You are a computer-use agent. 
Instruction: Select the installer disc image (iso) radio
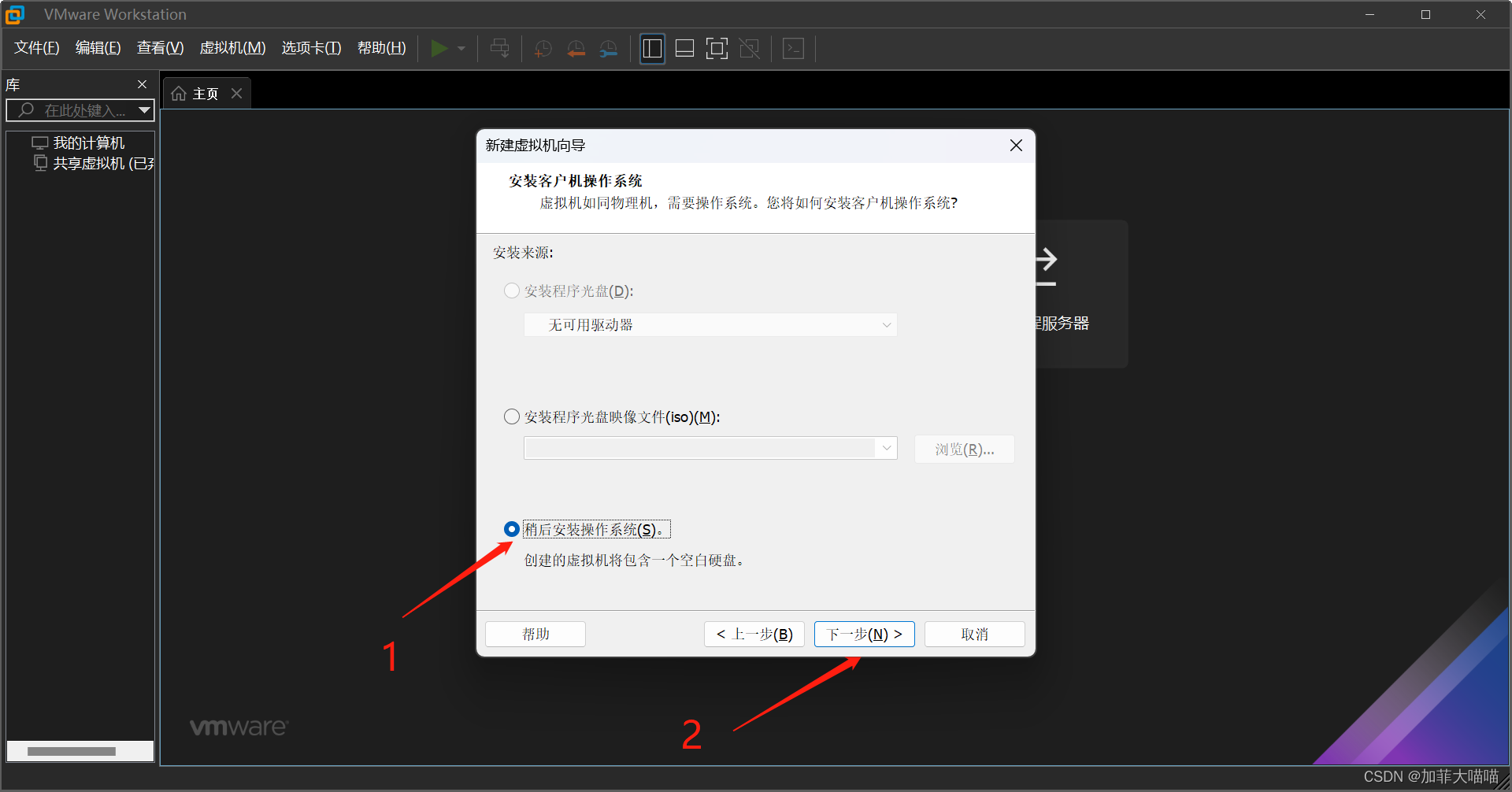pyautogui.click(x=512, y=416)
